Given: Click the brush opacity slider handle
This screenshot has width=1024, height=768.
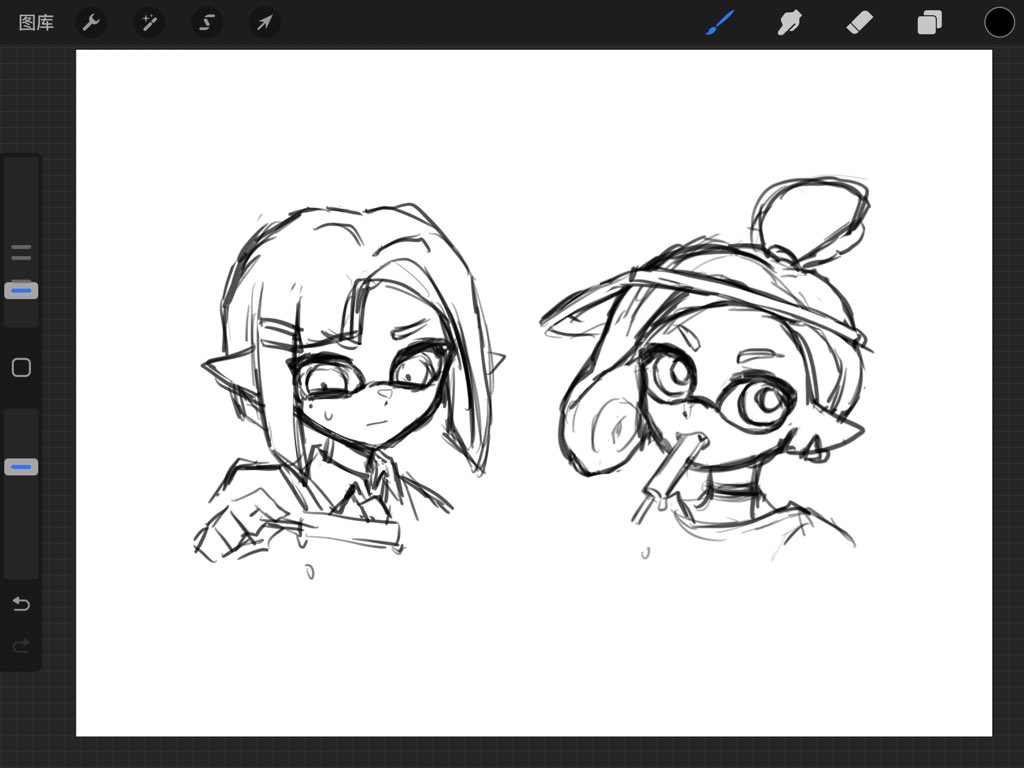Looking at the screenshot, I should point(21,467).
